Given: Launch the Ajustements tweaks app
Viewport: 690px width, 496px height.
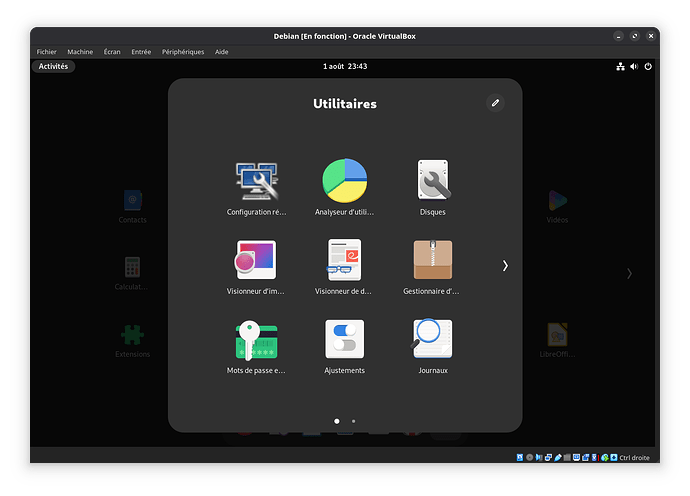Looking at the screenshot, I should [x=345, y=340].
